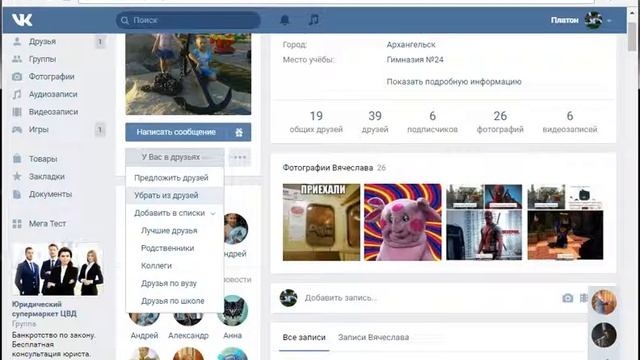The image size is (640, 360).
Task: Open the 6 подписчиков counter
Action: (x=432, y=122)
